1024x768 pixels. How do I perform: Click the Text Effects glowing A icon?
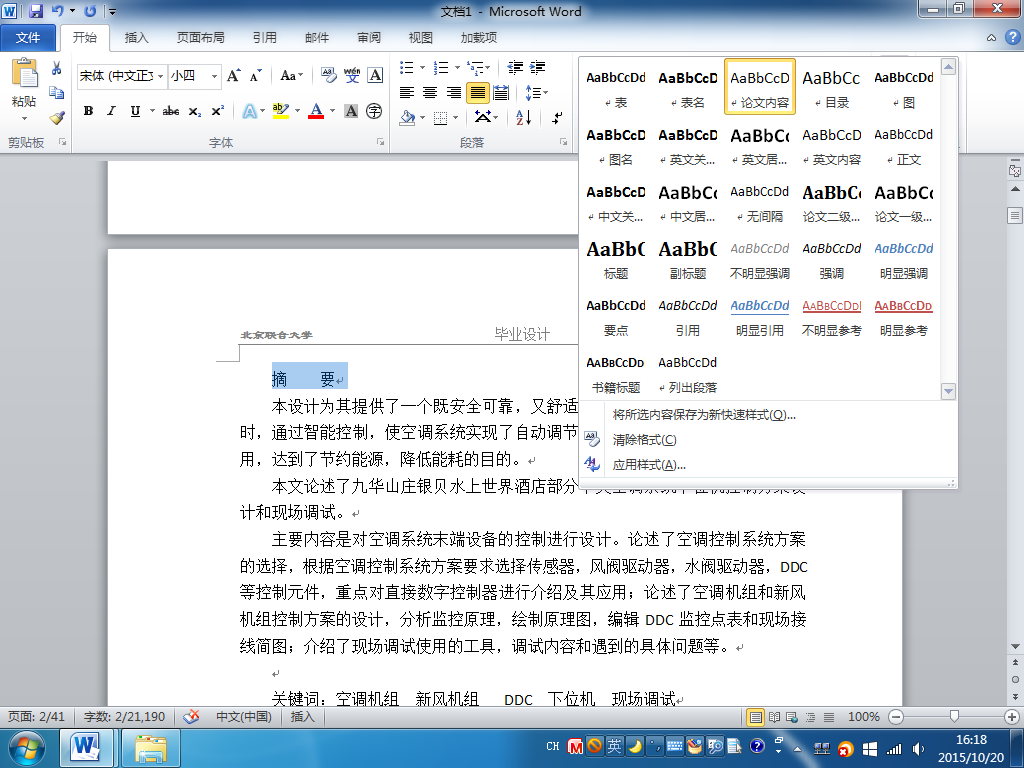(249, 111)
